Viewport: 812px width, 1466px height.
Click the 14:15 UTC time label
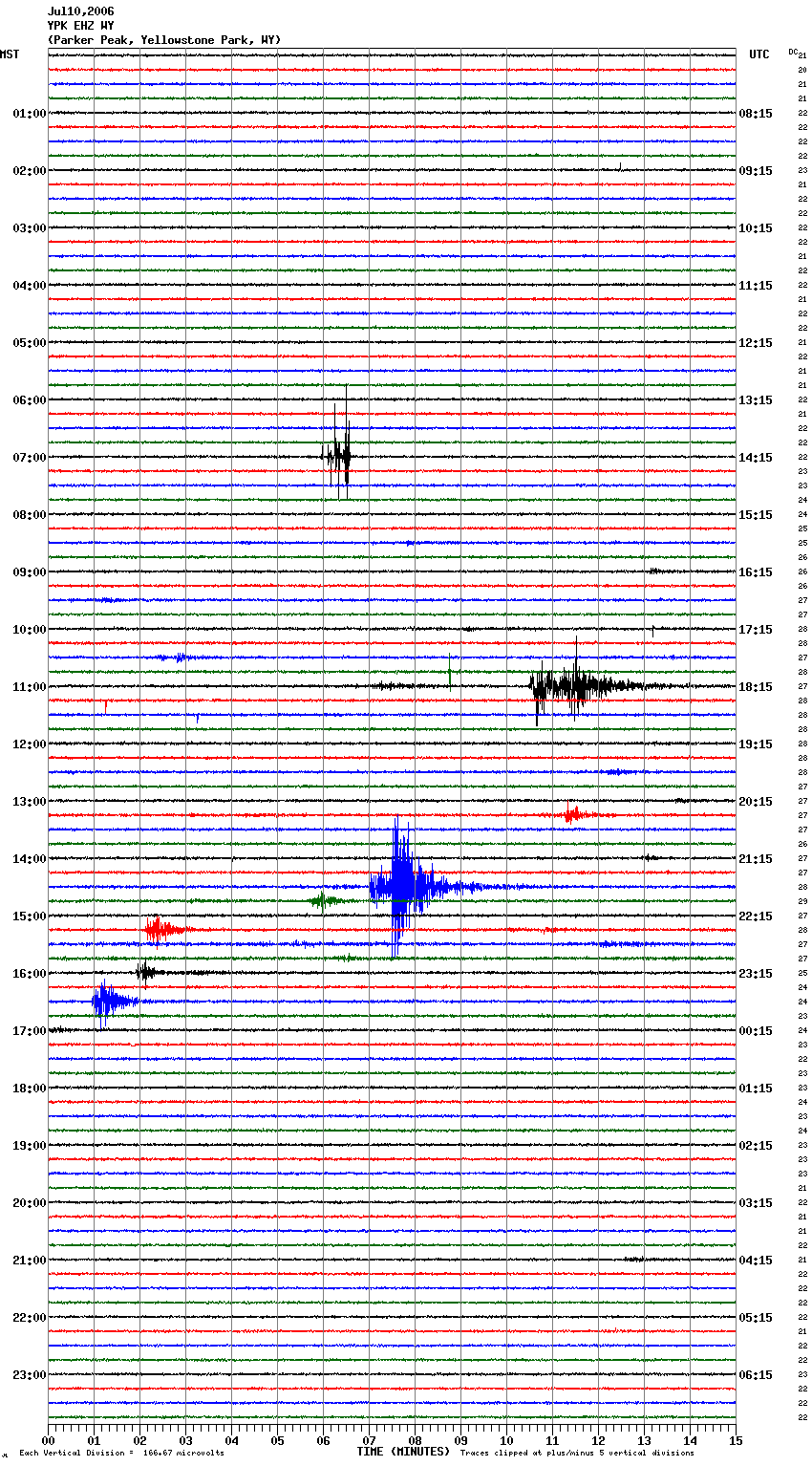(x=756, y=458)
